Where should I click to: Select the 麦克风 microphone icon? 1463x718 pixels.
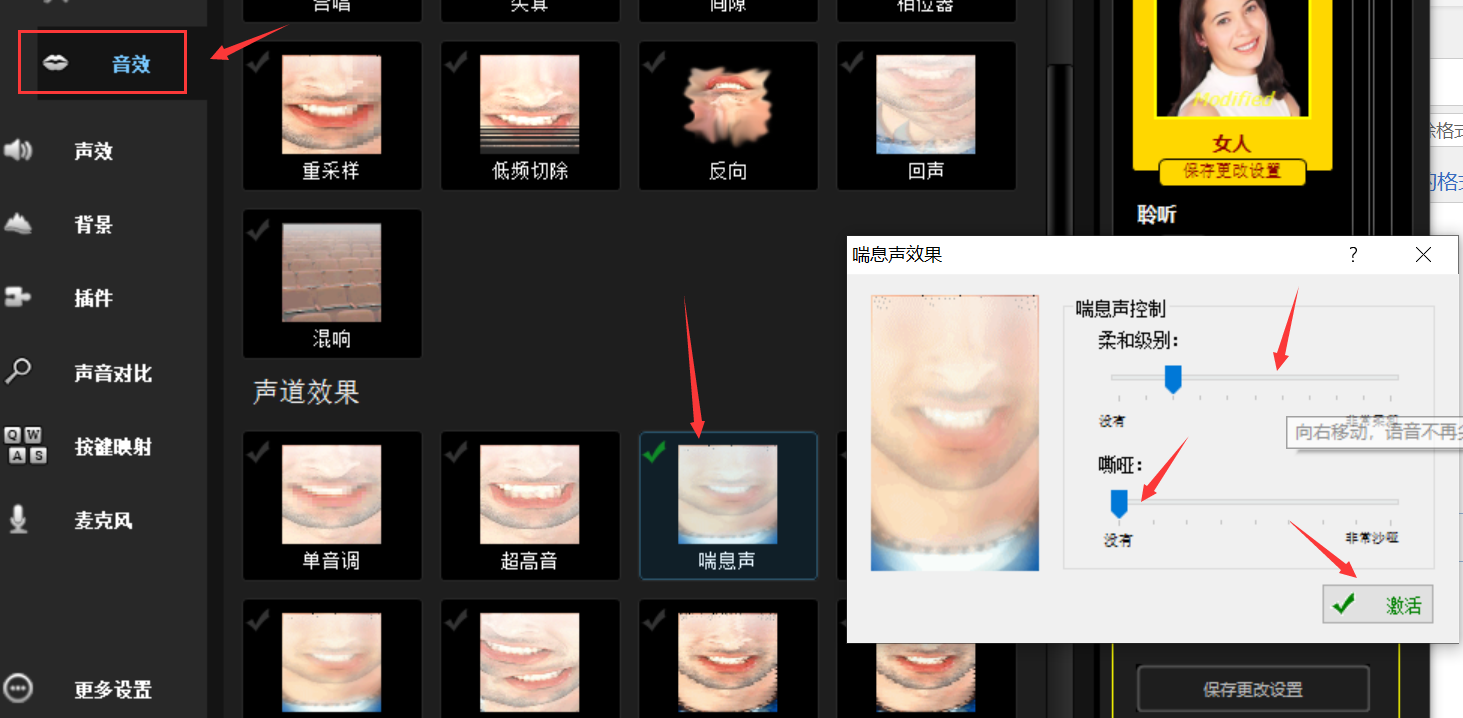17,520
